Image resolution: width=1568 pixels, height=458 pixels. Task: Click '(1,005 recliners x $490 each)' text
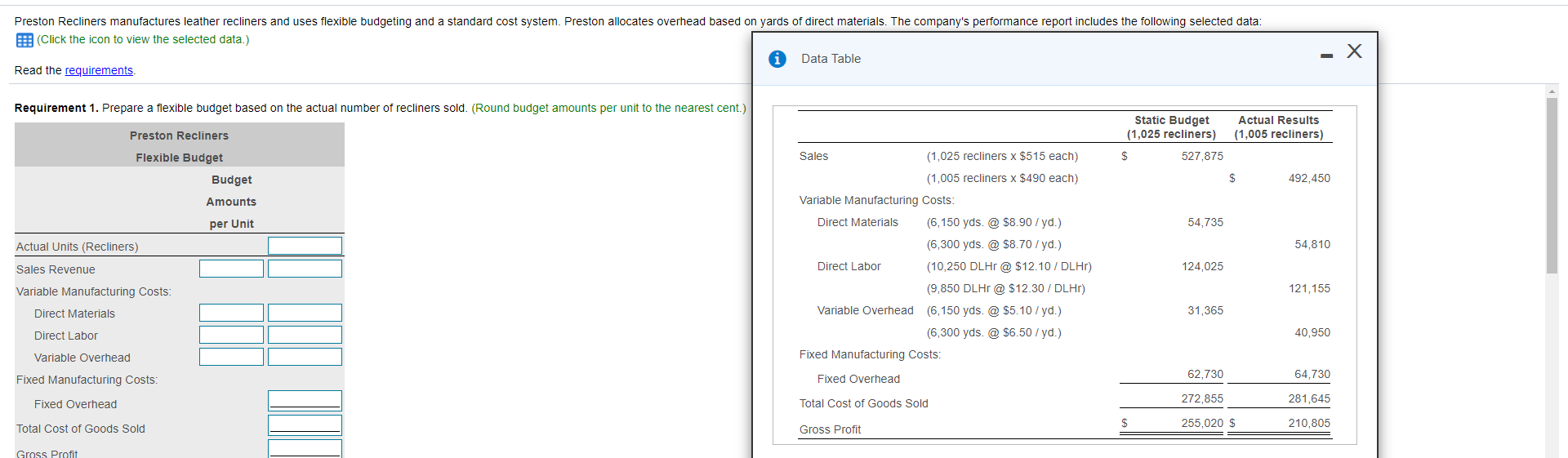1002,178
